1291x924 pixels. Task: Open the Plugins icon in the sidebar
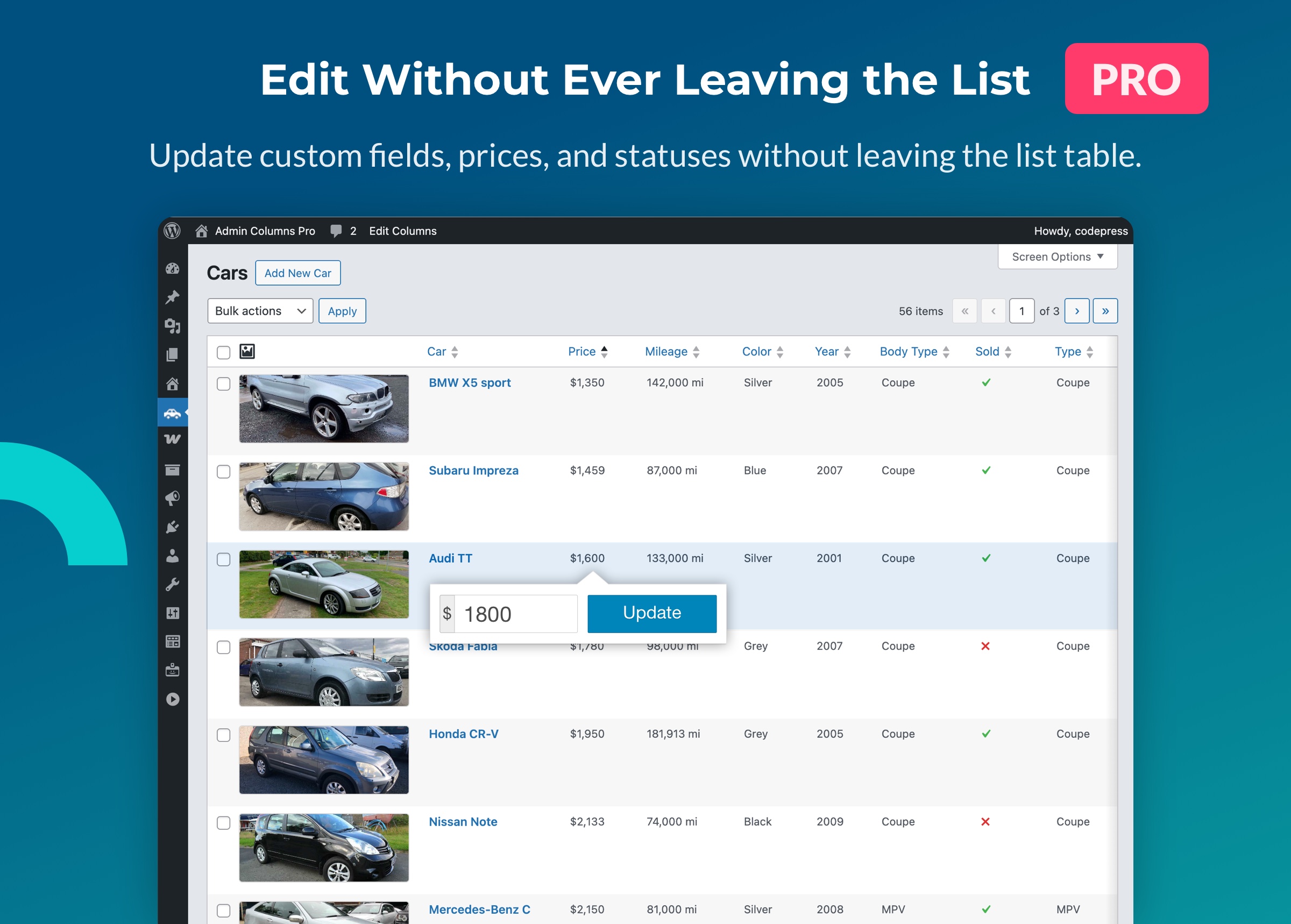click(172, 527)
